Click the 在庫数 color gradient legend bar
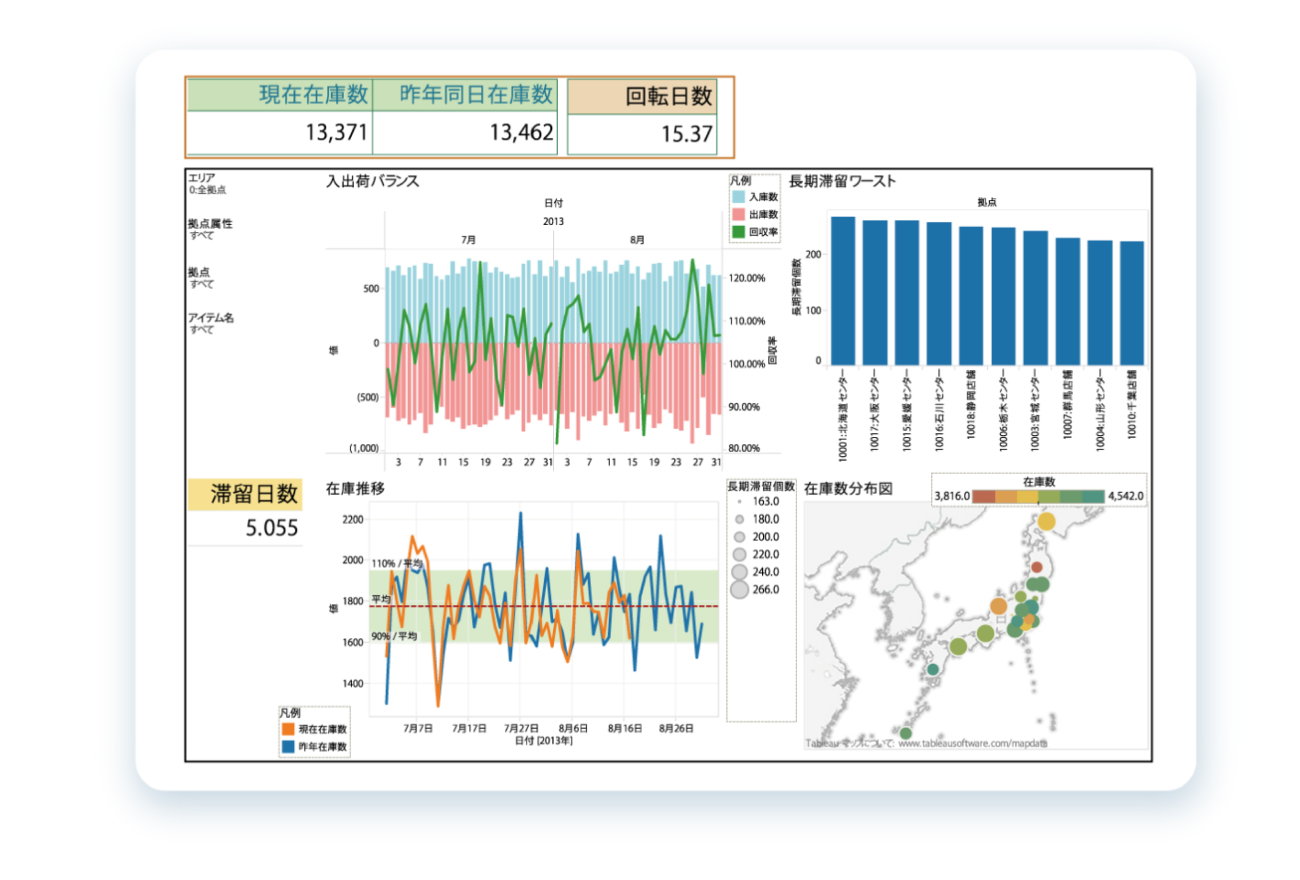The width and height of the screenshot is (1300, 880). pos(1037,495)
